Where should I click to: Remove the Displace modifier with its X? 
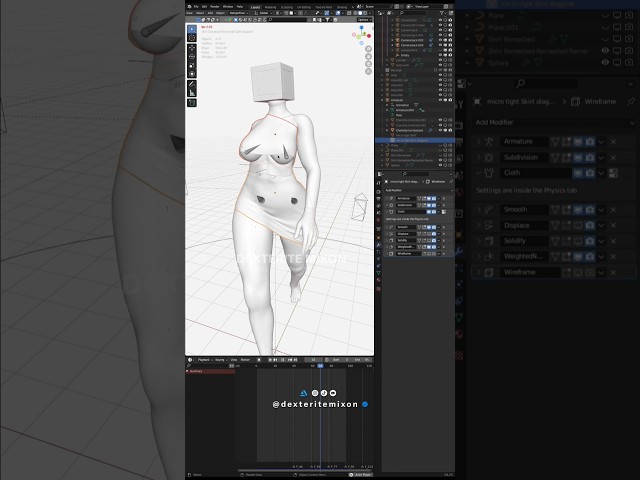(444, 234)
